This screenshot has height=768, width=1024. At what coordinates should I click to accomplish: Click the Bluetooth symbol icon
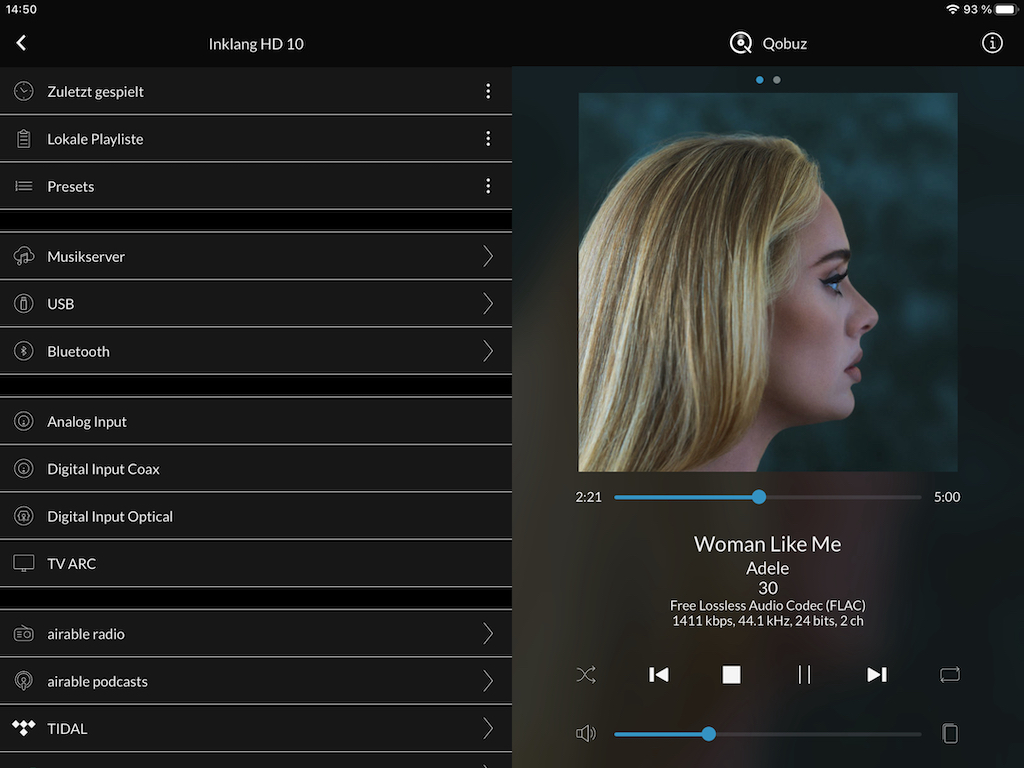24,351
